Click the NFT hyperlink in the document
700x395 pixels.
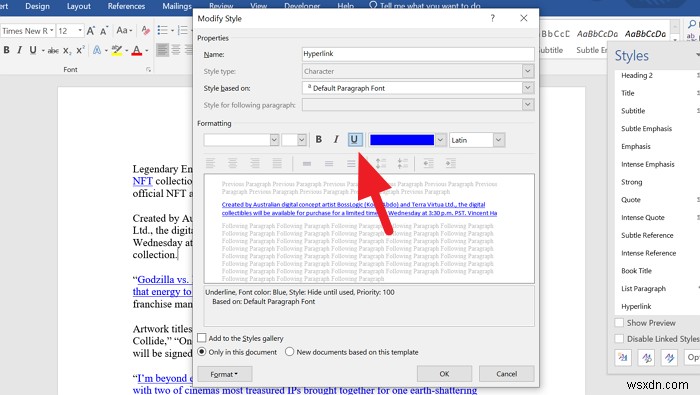pyautogui.click(x=143, y=181)
